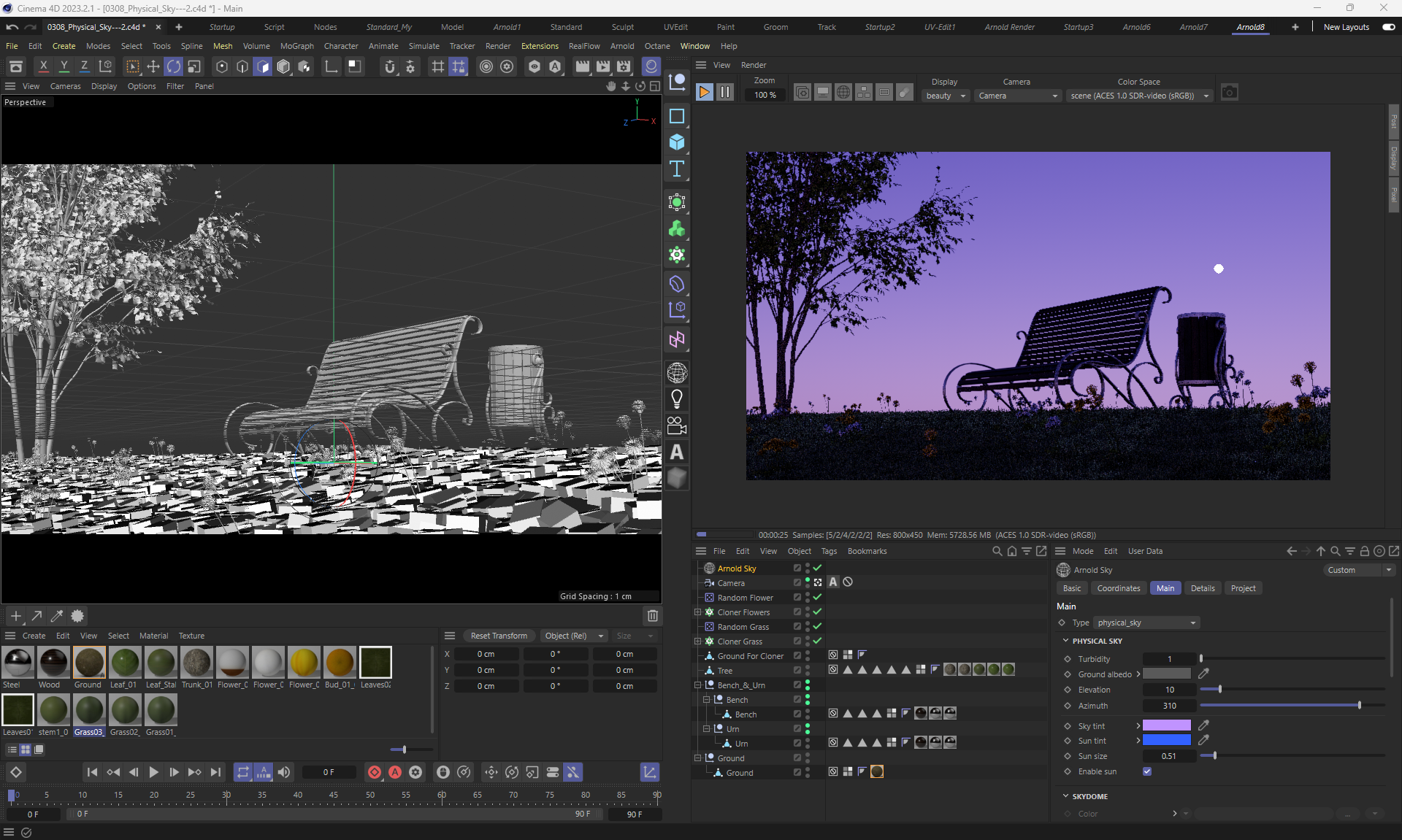
Task: Click the Light object bulb icon
Action: (677, 399)
